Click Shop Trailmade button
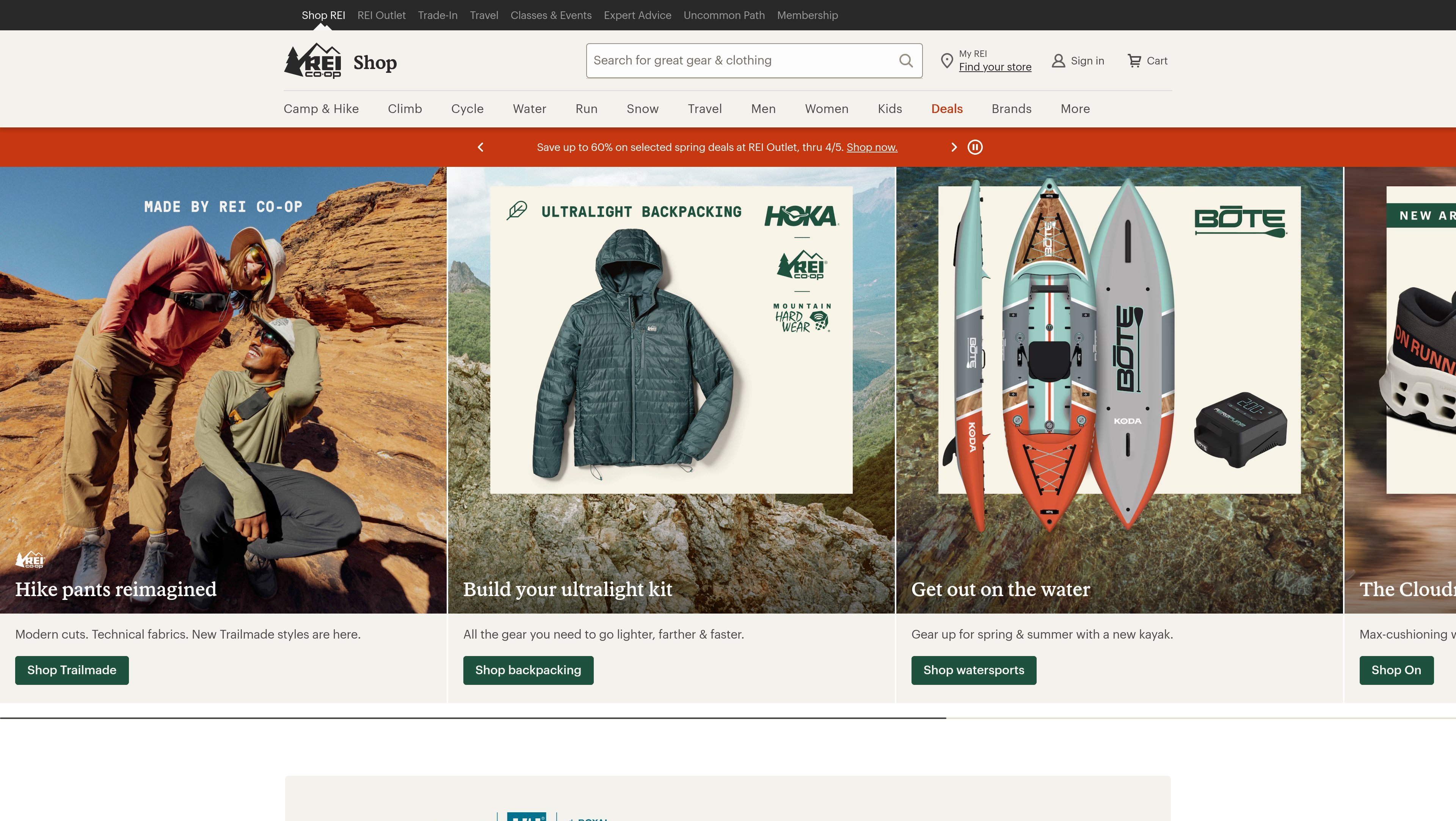 pyautogui.click(x=72, y=670)
